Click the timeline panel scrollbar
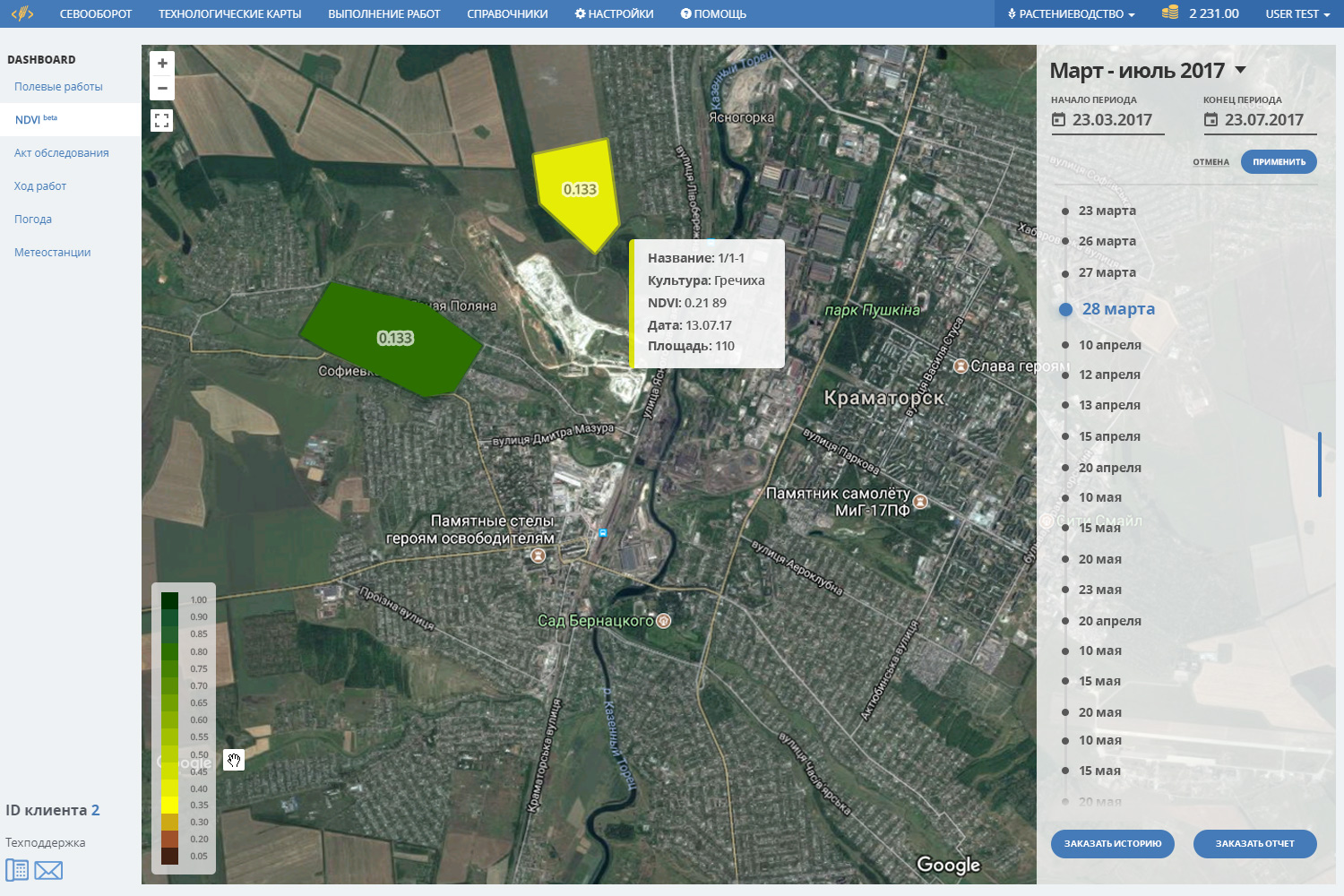The height and width of the screenshot is (896, 1344). pos(1320,464)
